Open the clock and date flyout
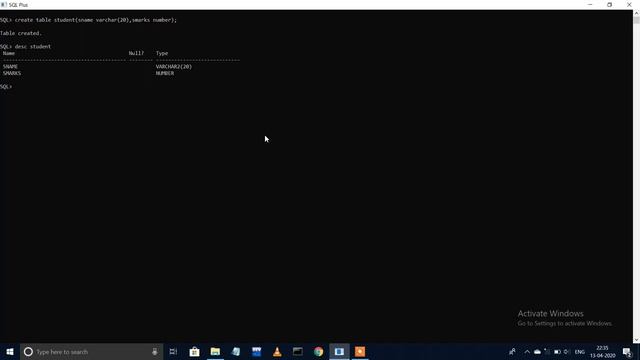 [602, 351]
